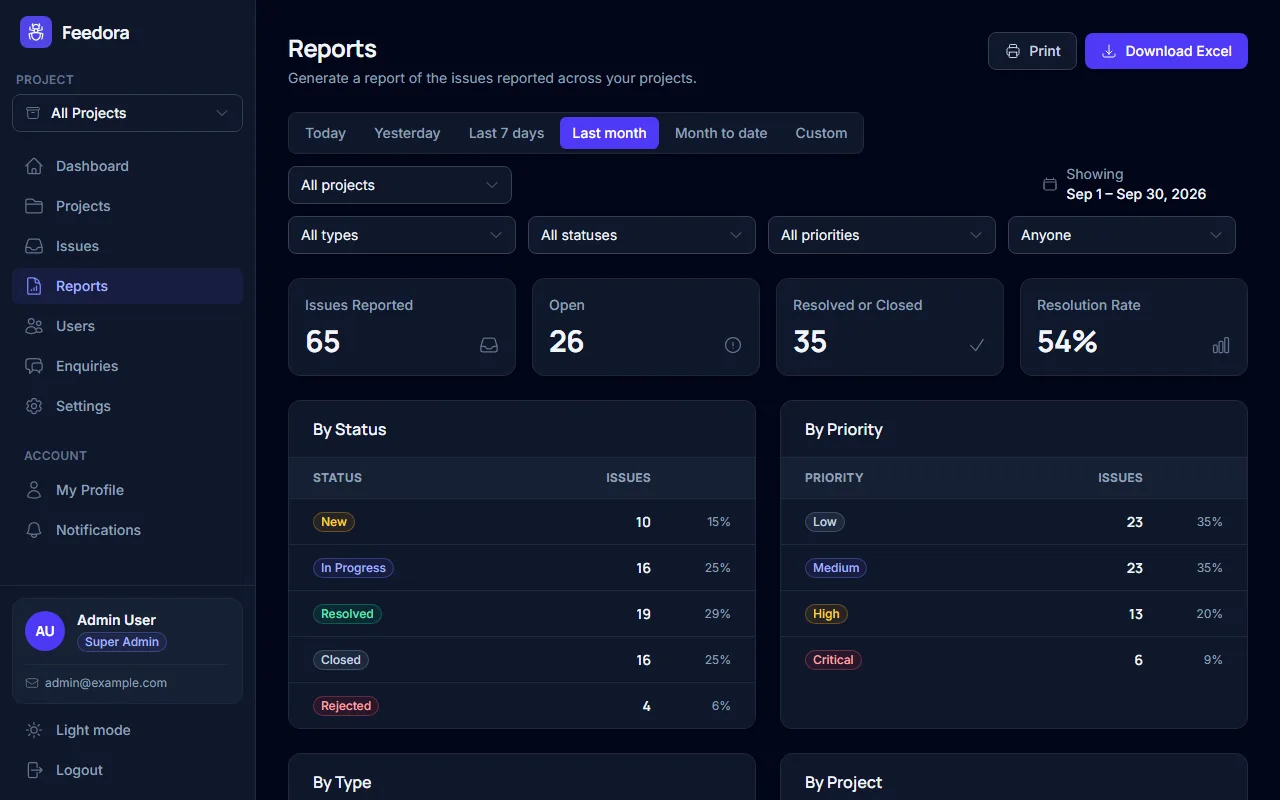Expand the All statuses dropdown
1280x800 pixels.
[642, 235]
